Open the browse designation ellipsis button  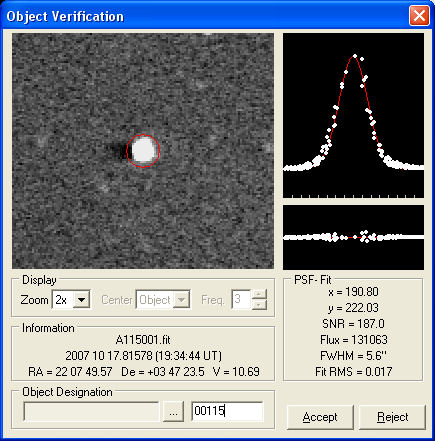(173, 412)
